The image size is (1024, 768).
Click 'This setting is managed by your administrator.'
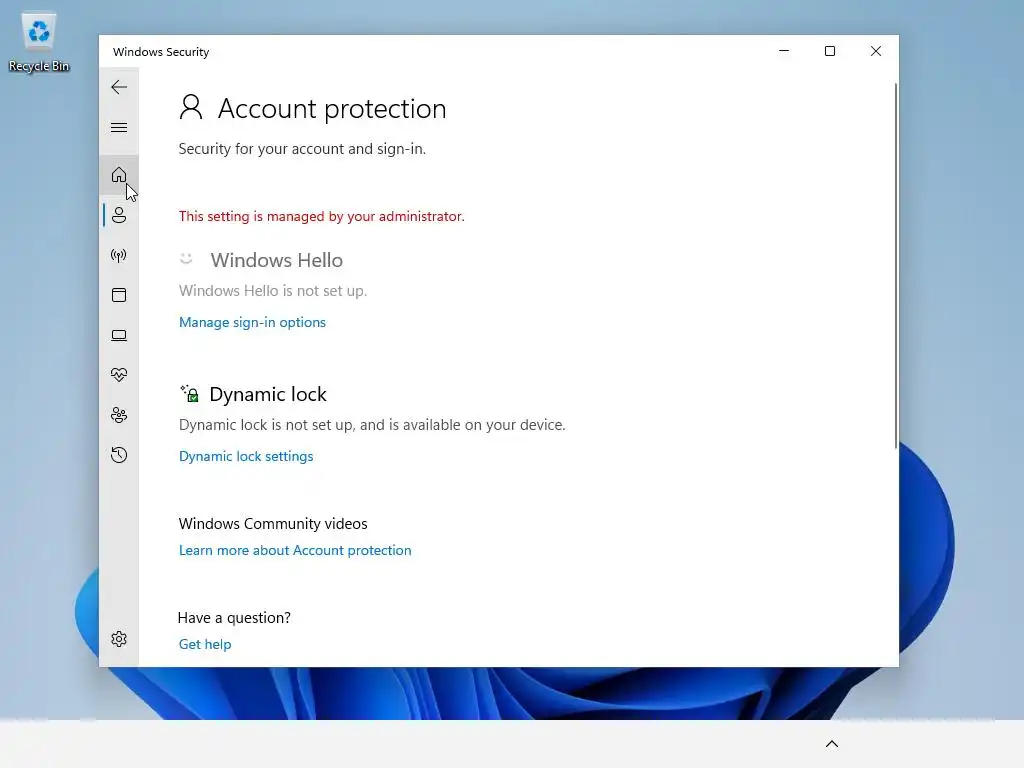tap(321, 216)
